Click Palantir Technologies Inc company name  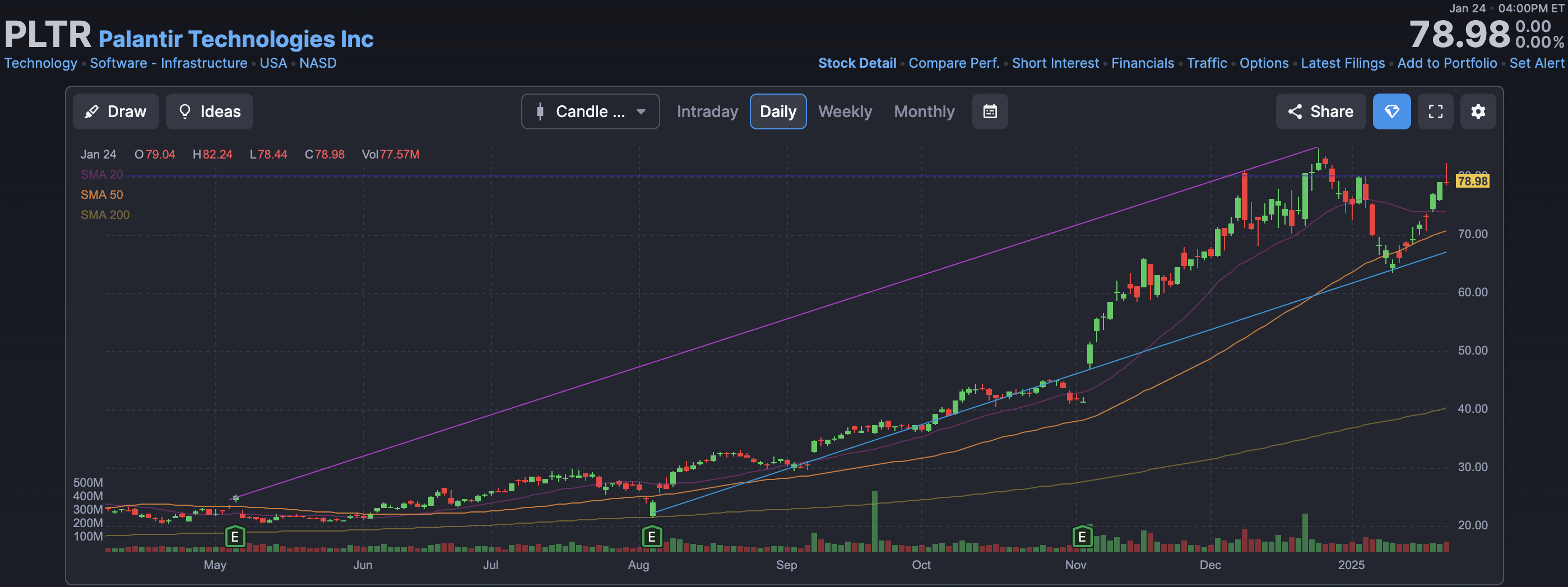(x=235, y=39)
